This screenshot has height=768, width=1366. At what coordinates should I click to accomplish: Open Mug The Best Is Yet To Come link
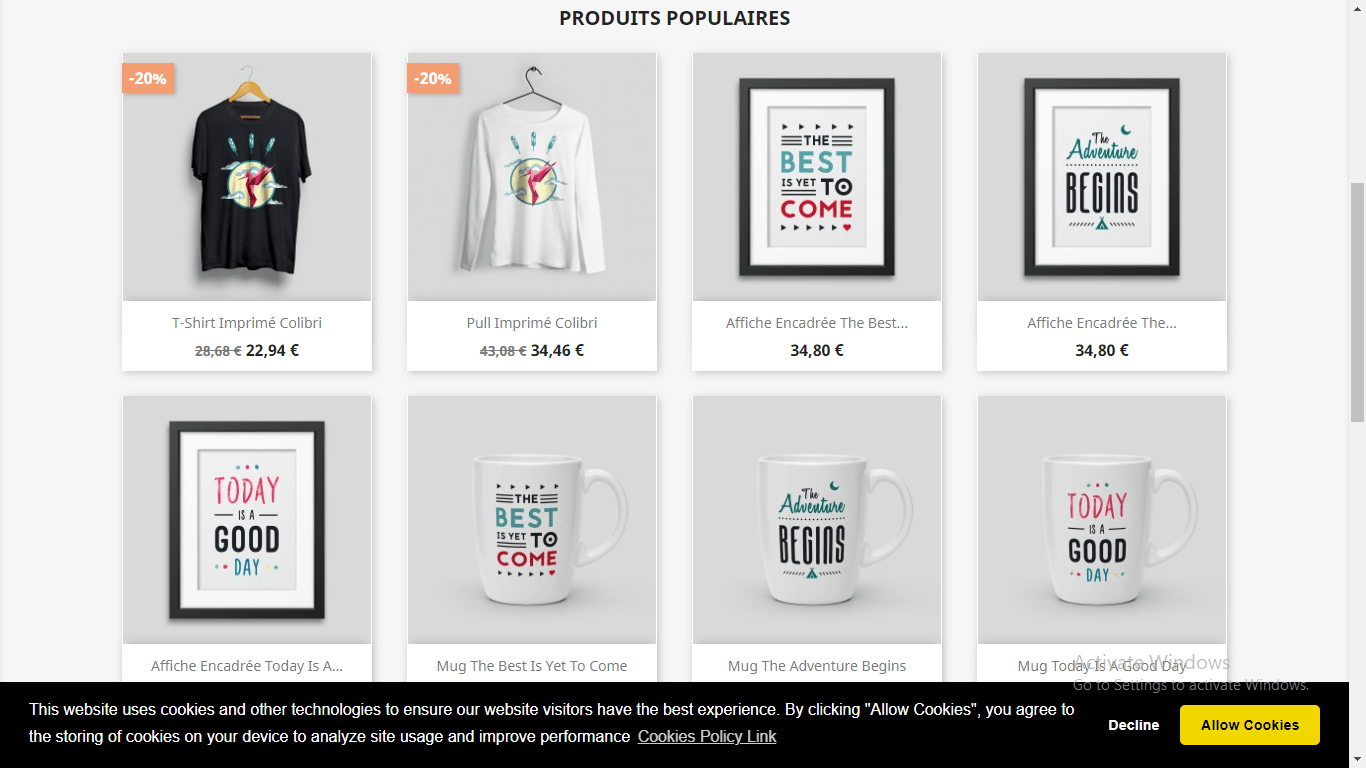tap(532, 666)
